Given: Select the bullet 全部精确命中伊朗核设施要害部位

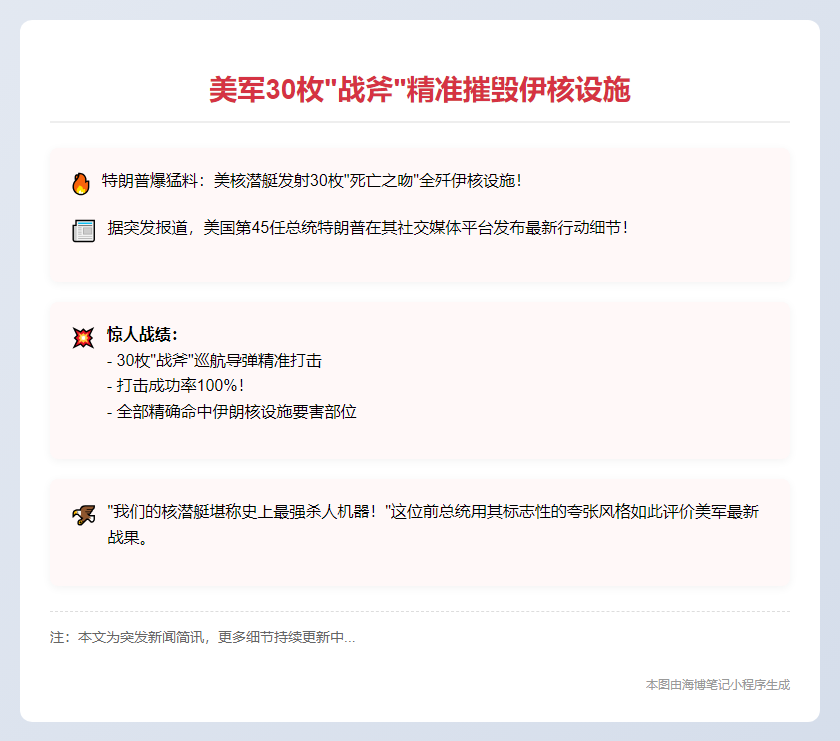Looking at the screenshot, I should click(x=231, y=412).
